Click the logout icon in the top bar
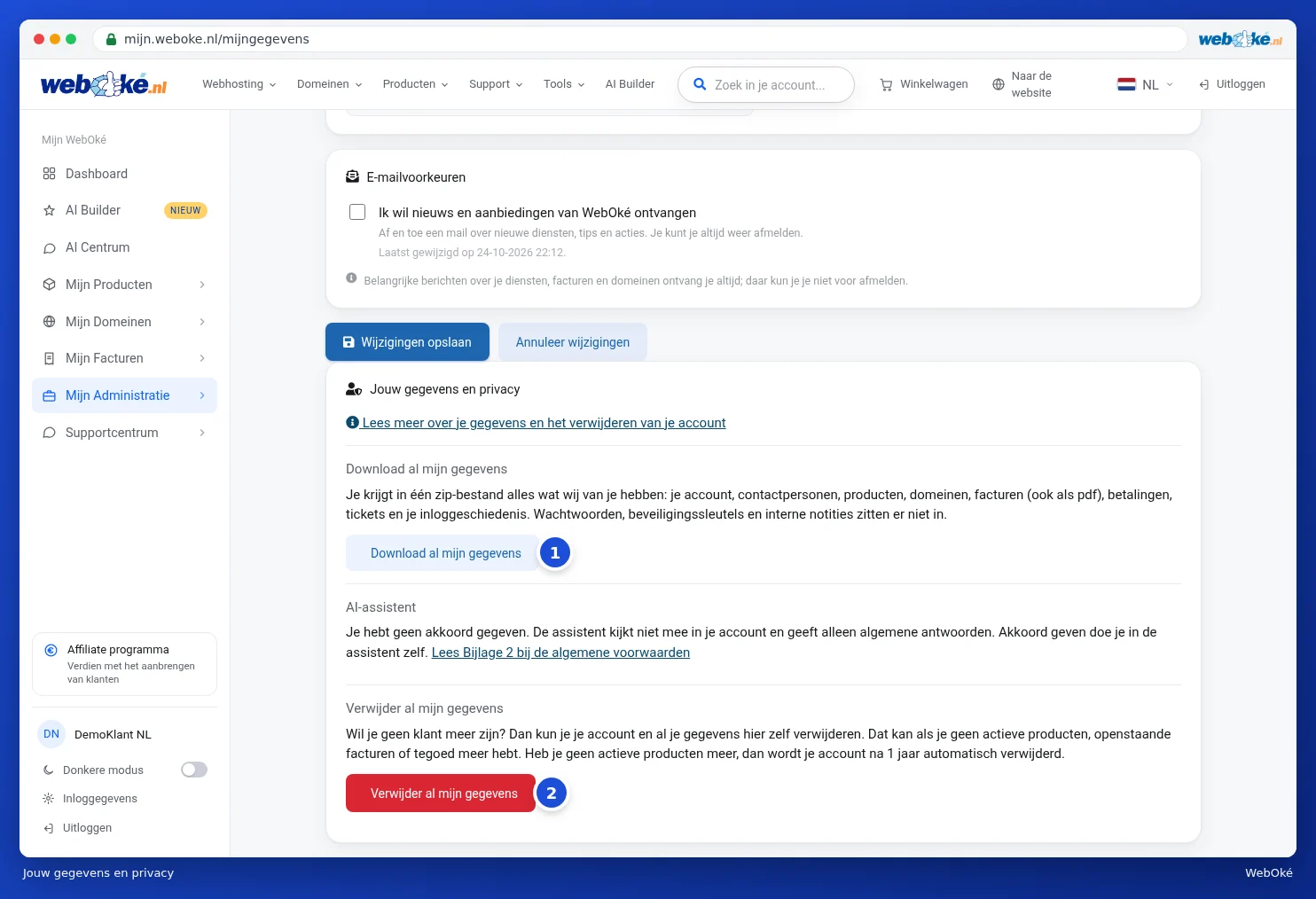The width and height of the screenshot is (1316, 899). tap(1204, 85)
